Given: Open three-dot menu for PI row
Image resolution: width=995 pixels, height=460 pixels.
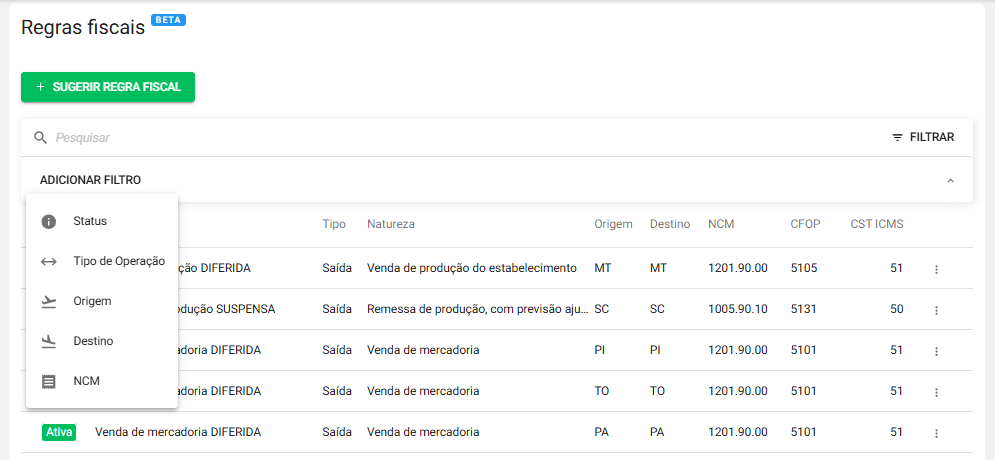Looking at the screenshot, I should click(x=936, y=351).
